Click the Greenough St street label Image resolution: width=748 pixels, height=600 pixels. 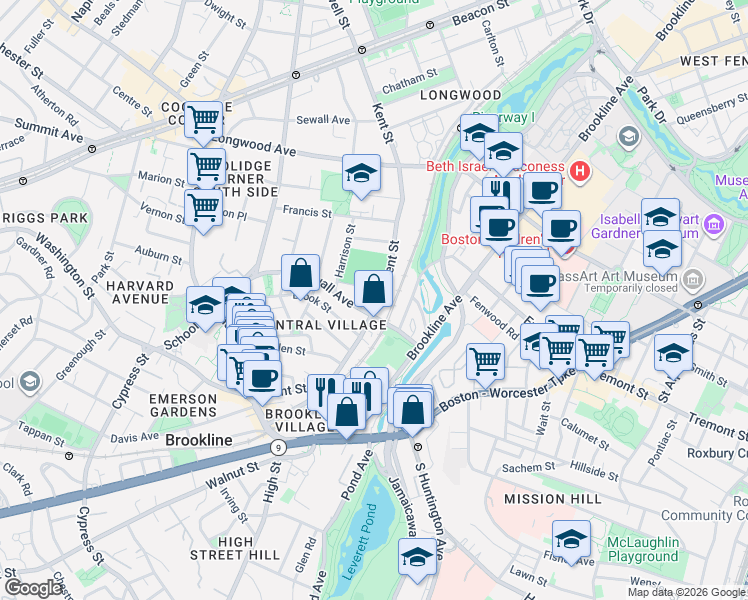pos(81,355)
